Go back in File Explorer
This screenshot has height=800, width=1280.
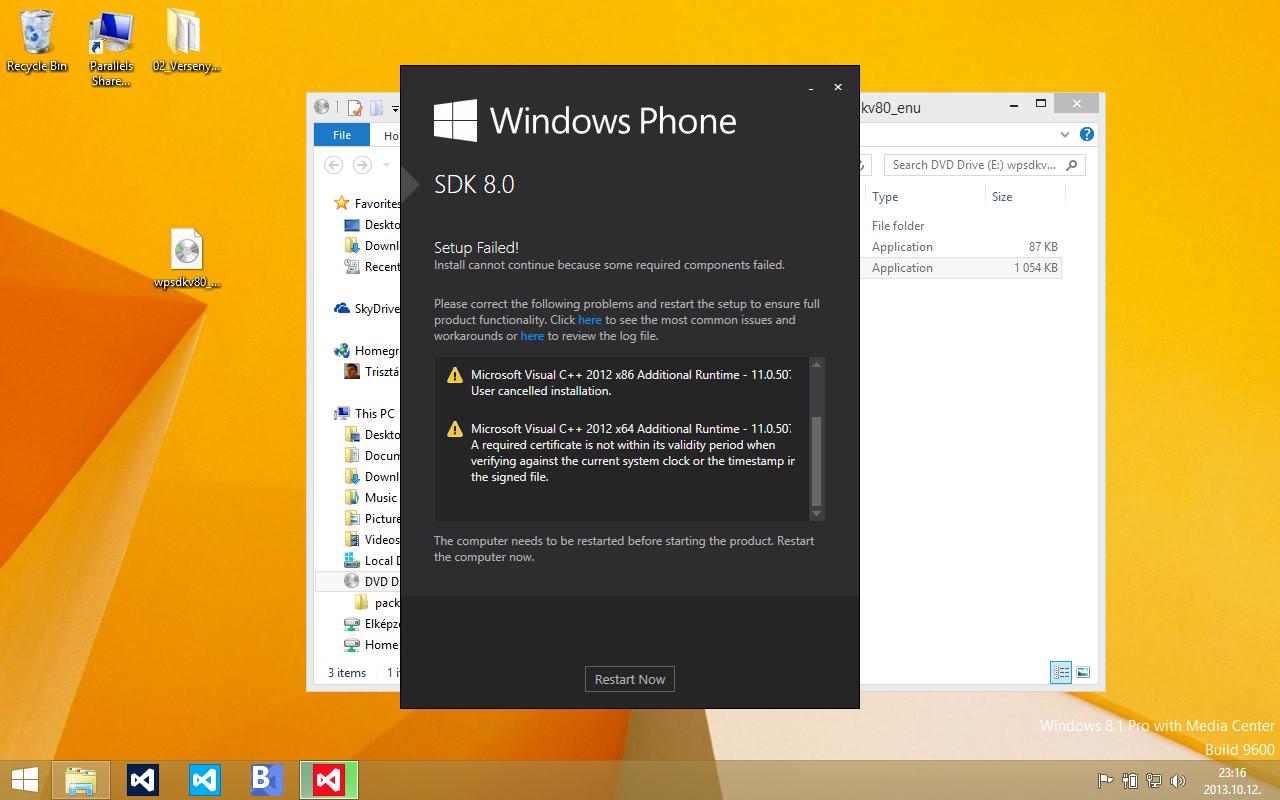(334, 165)
